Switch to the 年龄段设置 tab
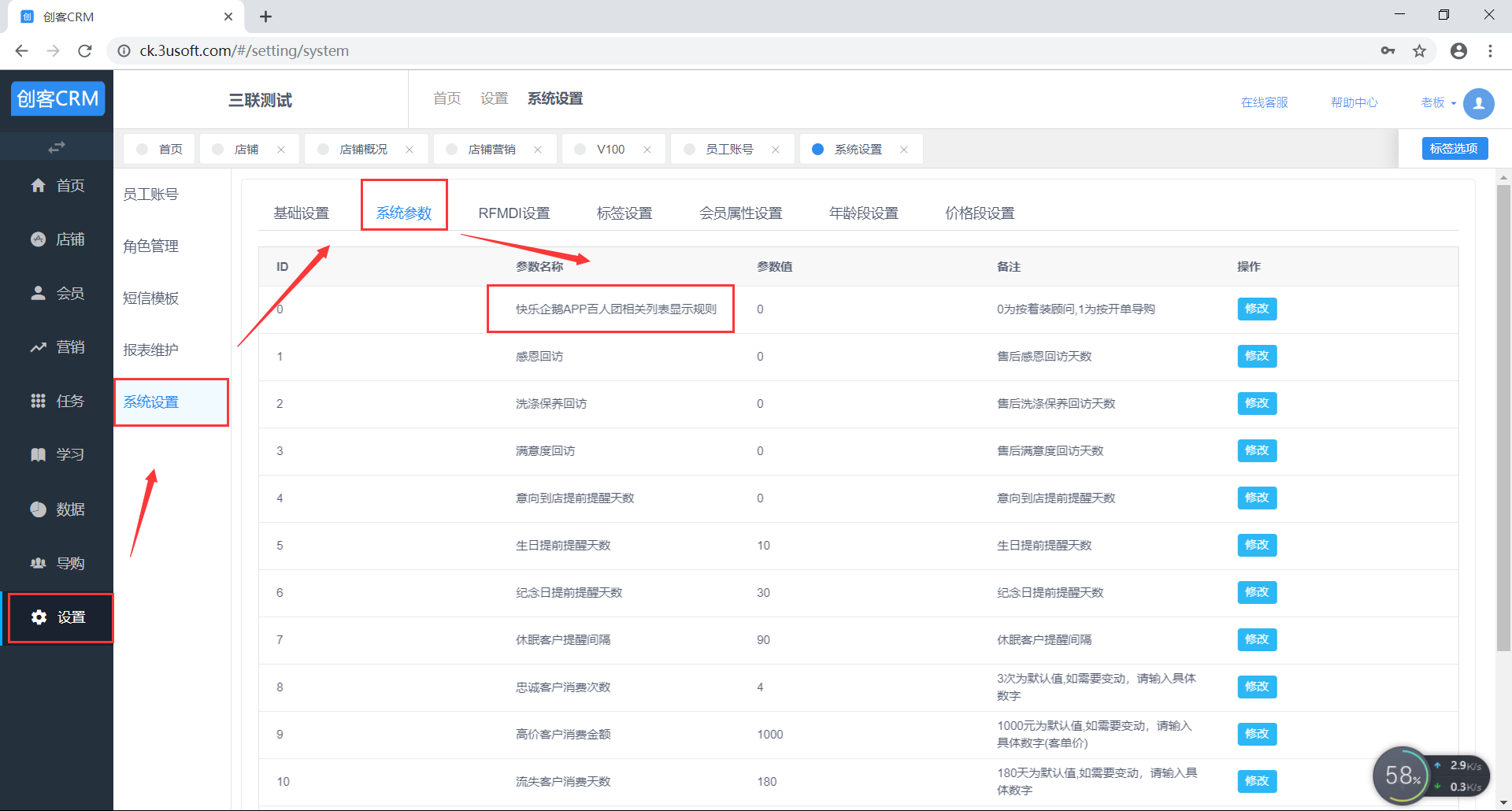This screenshot has width=1512, height=811. coord(864,213)
